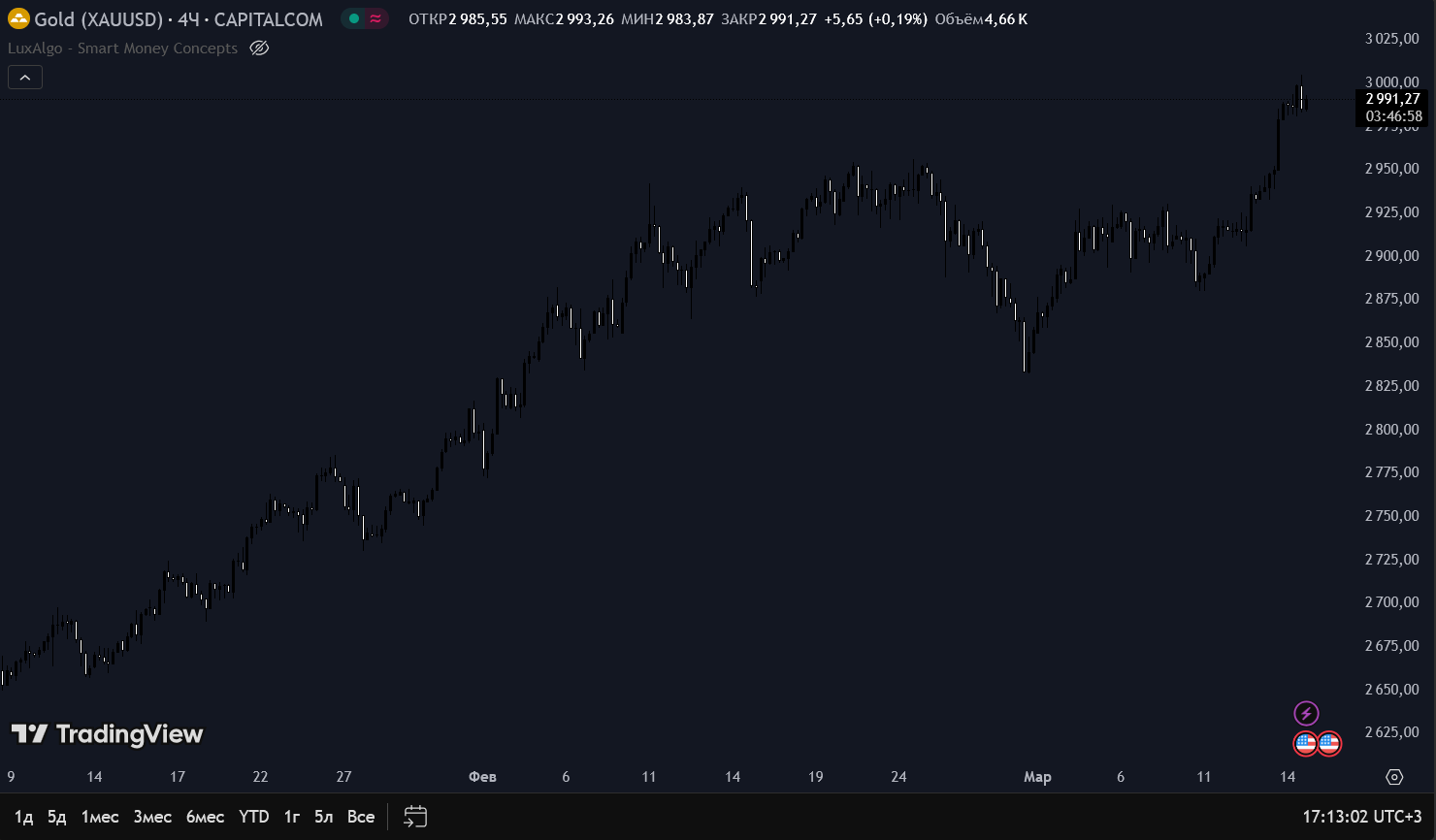
Task: Click the right US flag economic event
Action: 1329,744
